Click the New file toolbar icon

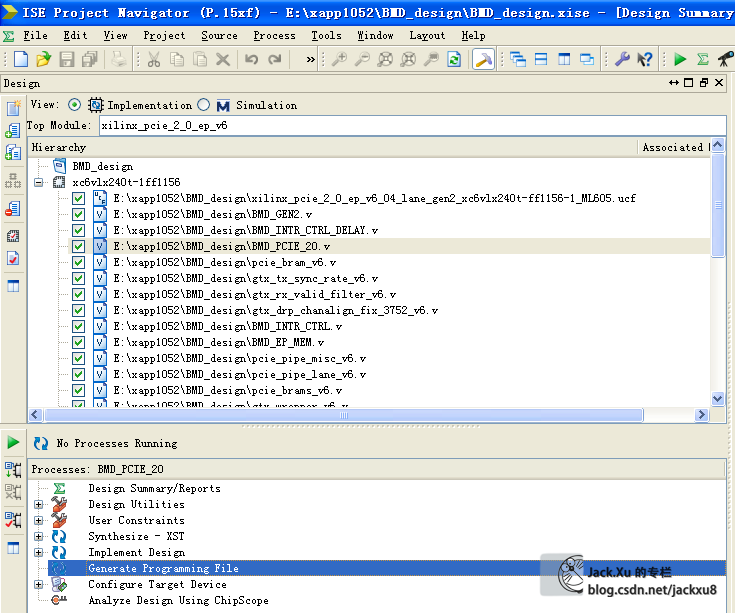(21, 59)
